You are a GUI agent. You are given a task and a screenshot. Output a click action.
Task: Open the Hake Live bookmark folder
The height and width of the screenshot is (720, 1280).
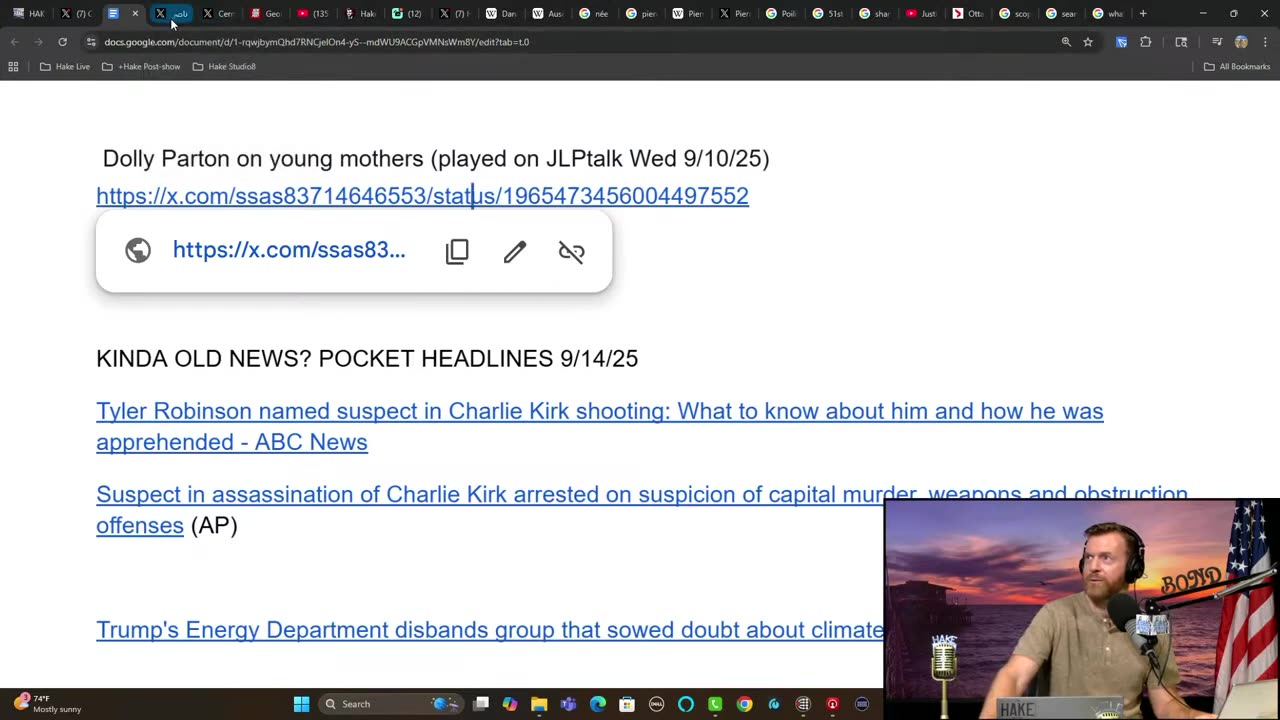pyautogui.click(x=65, y=66)
